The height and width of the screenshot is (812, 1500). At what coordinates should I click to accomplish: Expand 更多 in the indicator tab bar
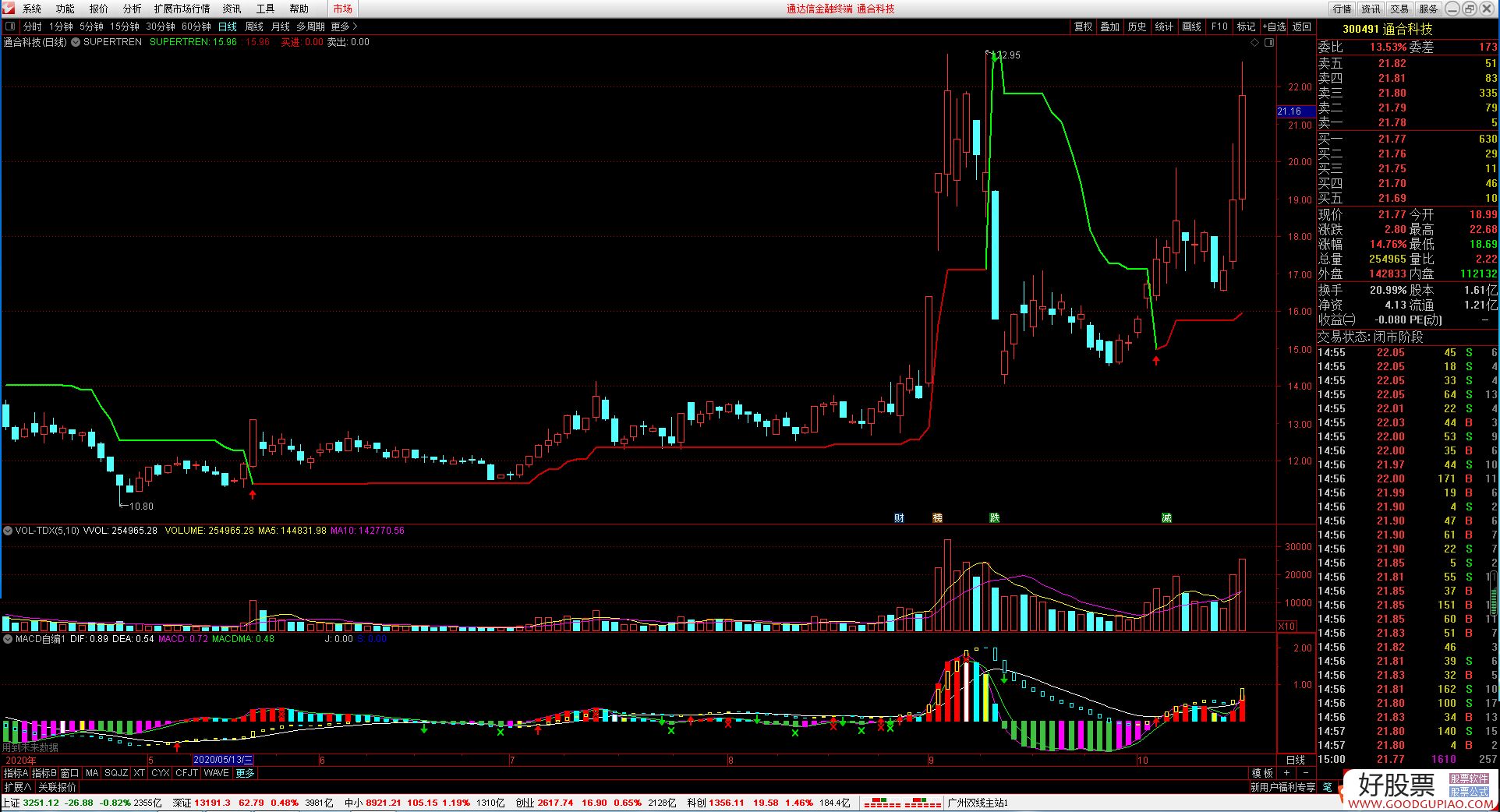[245, 773]
